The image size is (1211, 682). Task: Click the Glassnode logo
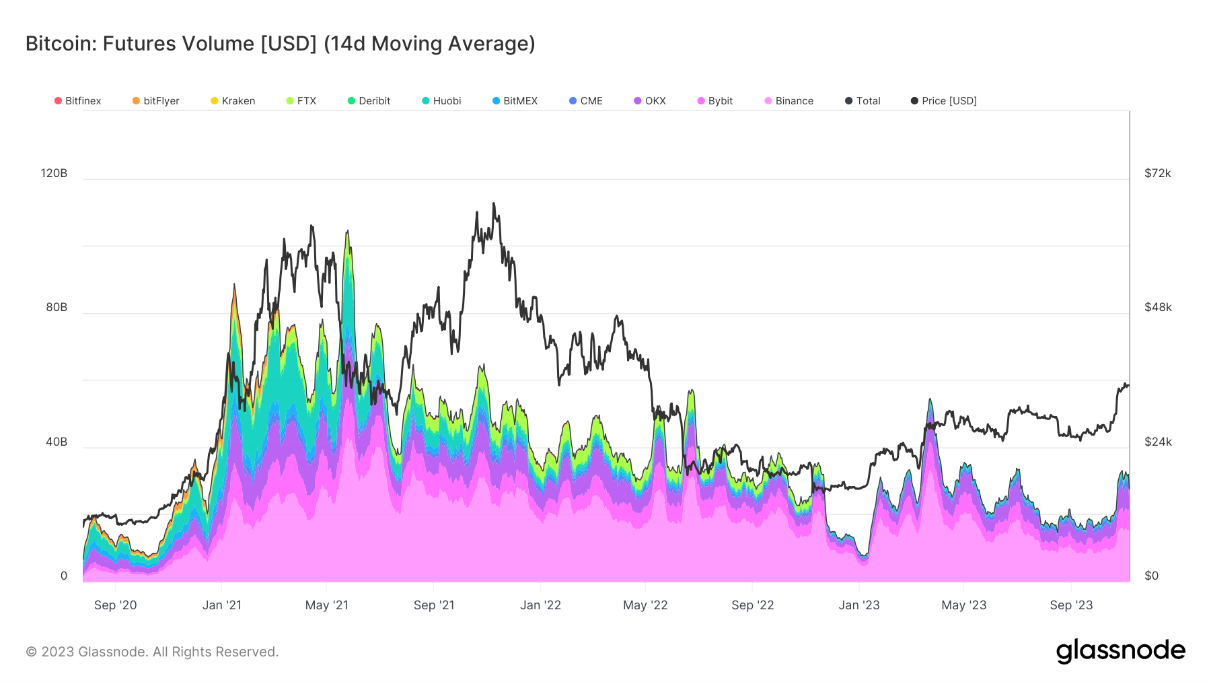(x=1120, y=649)
